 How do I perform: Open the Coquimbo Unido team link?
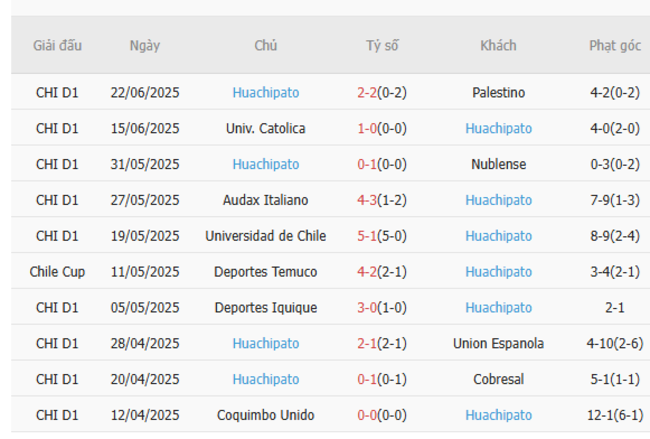266,415
